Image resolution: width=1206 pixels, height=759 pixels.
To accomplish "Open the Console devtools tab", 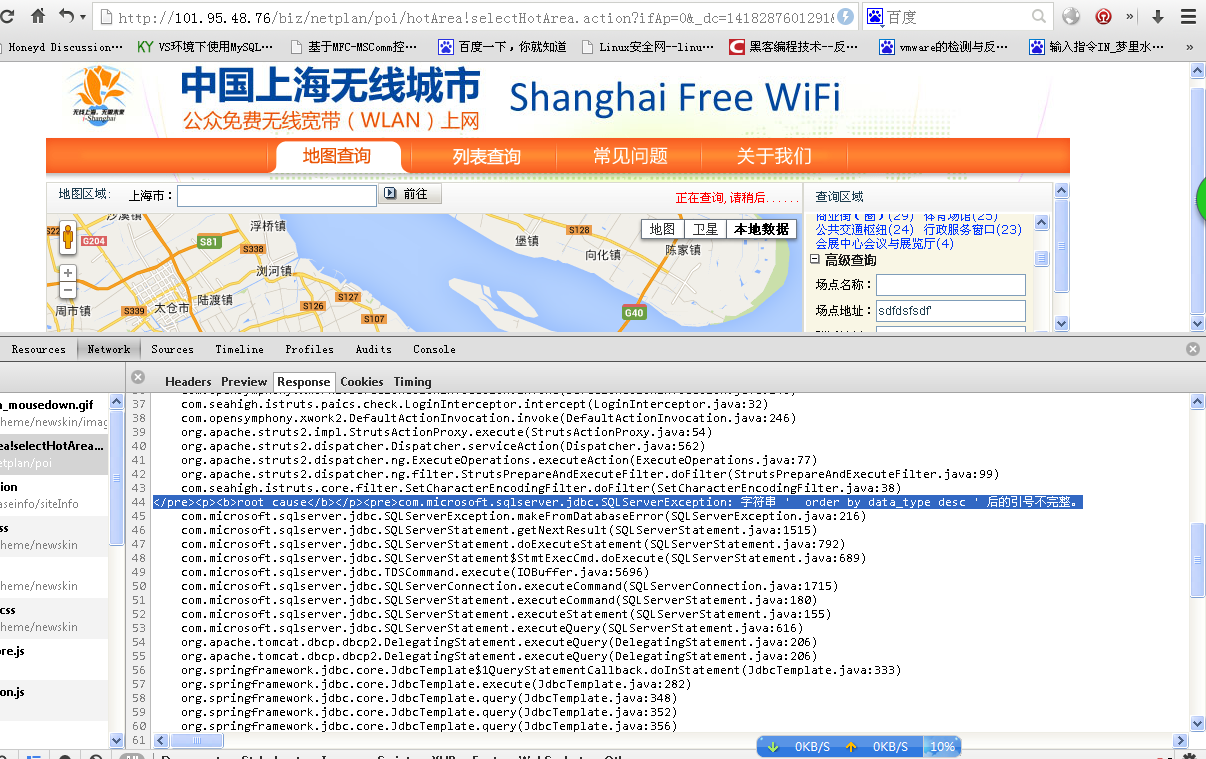I will (434, 349).
